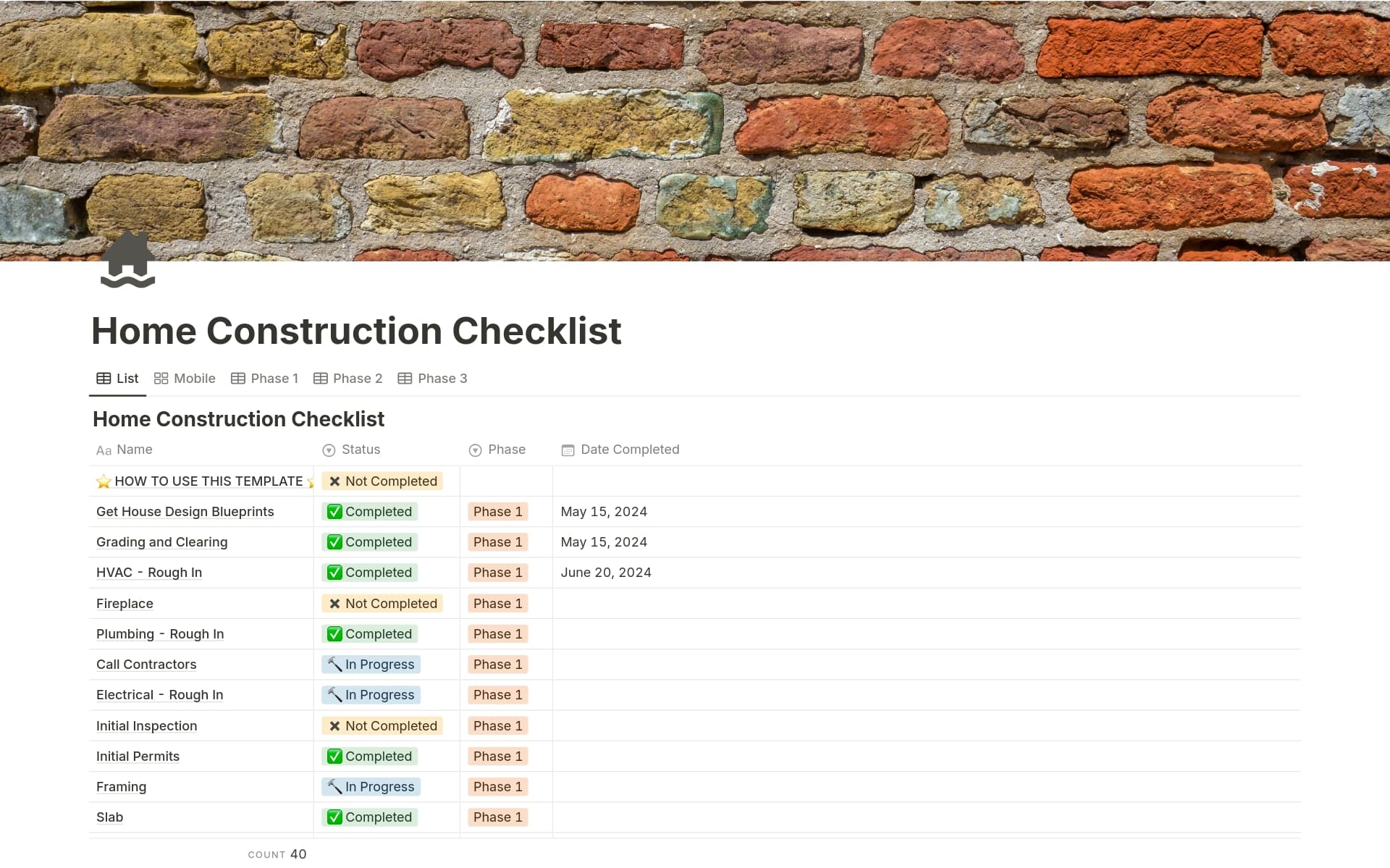
Task: Open Call Contractors' In Progress status dropdown
Action: pyautogui.click(x=371, y=665)
